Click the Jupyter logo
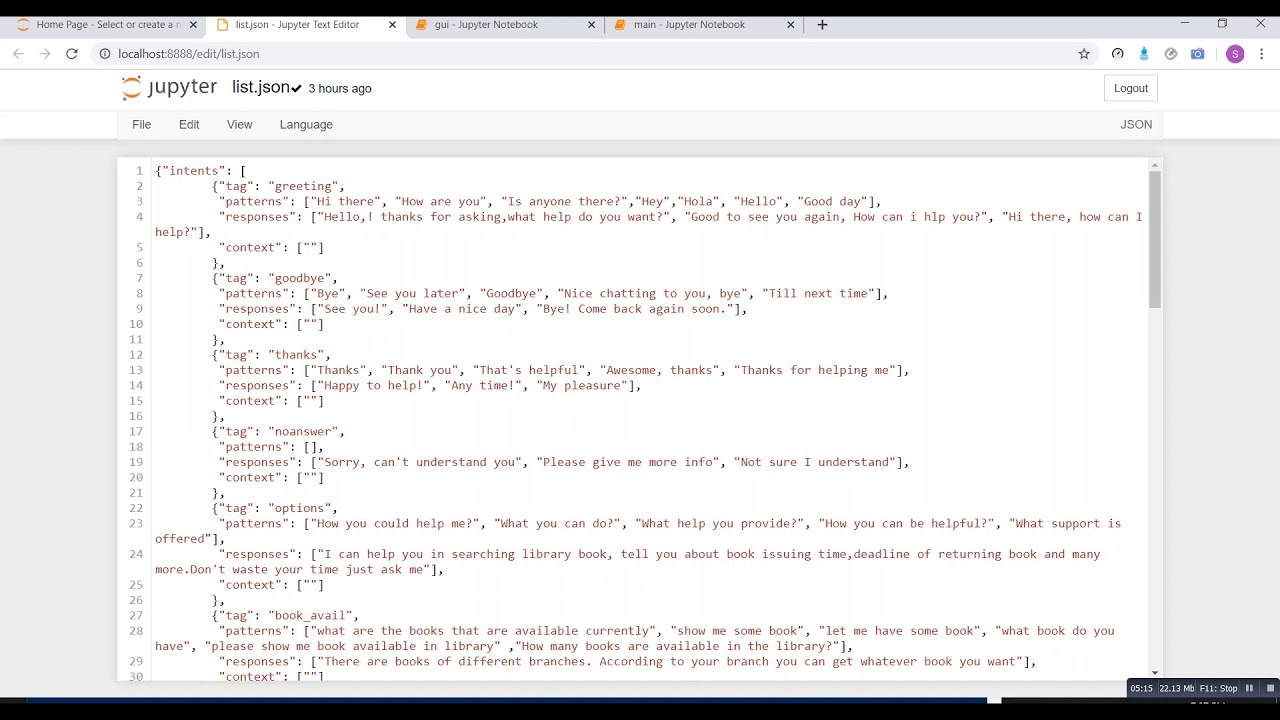The image size is (1280, 720). (x=169, y=88)
